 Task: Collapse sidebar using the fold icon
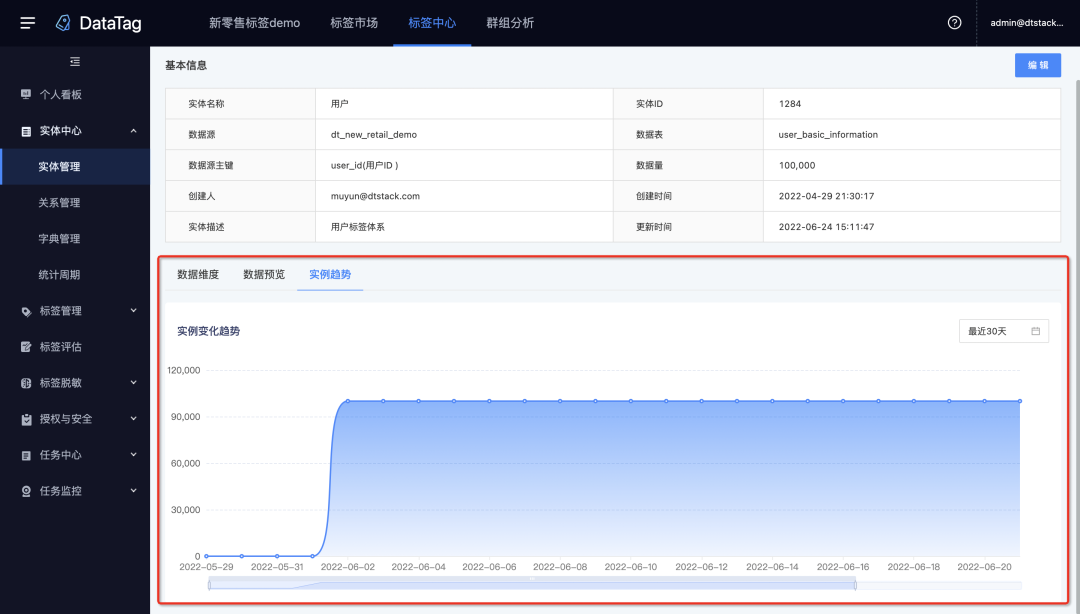point(75,62)
